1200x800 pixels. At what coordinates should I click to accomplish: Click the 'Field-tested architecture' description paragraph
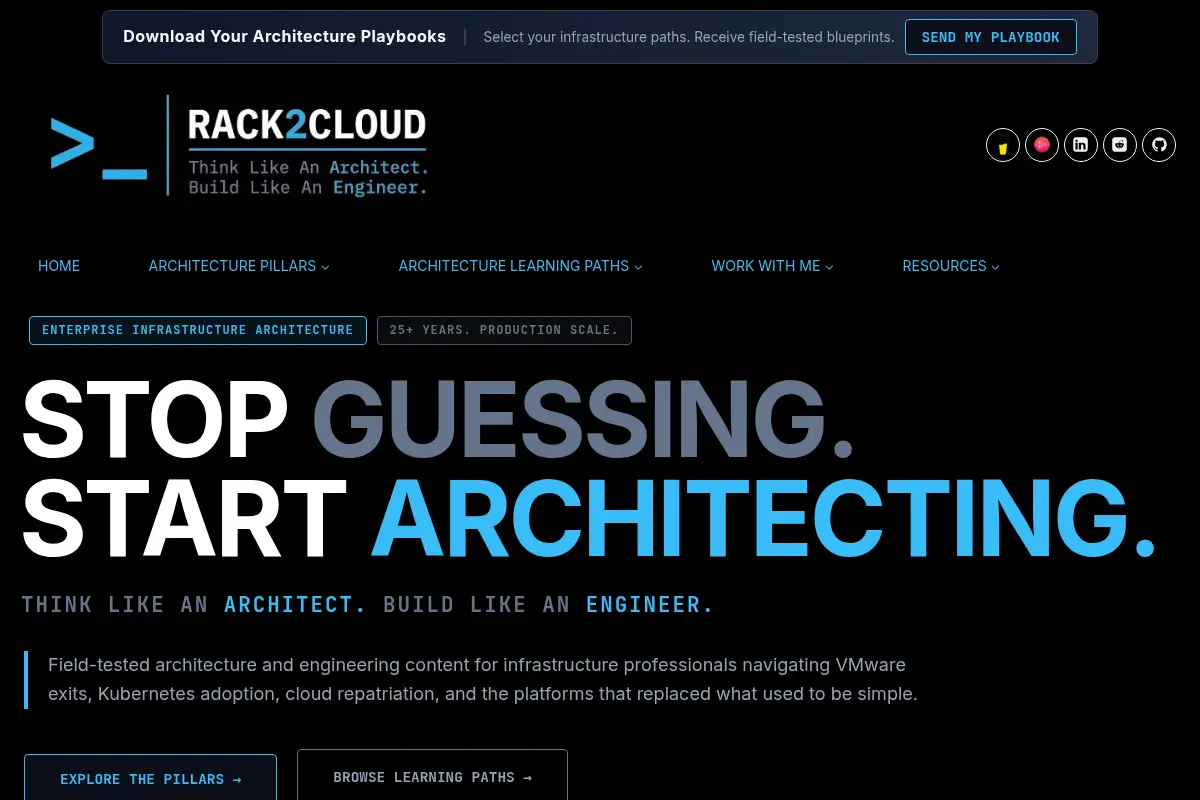pyautogui.click(x=482, y=679)
